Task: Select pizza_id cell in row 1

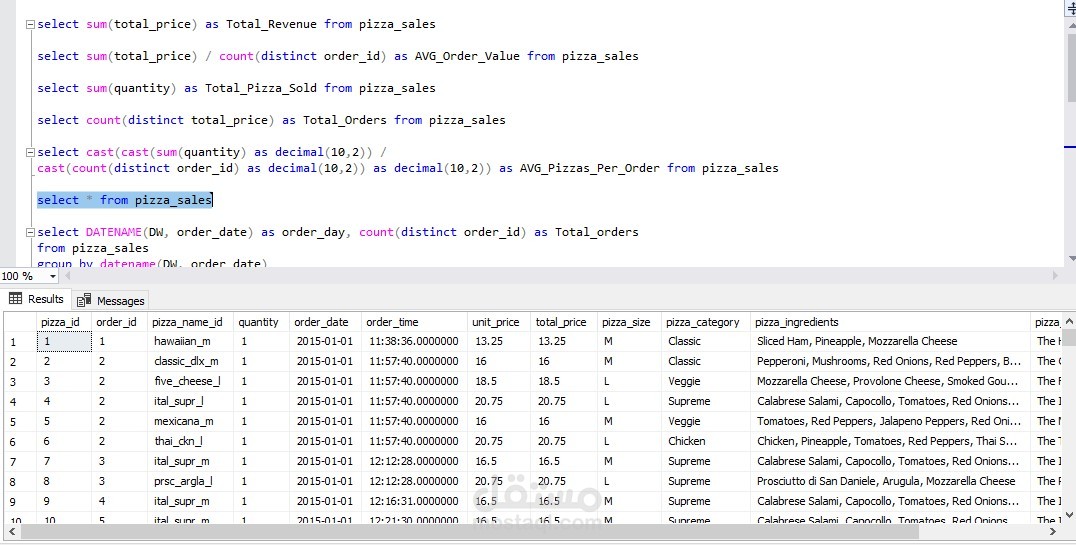Action: pos(64,341)
